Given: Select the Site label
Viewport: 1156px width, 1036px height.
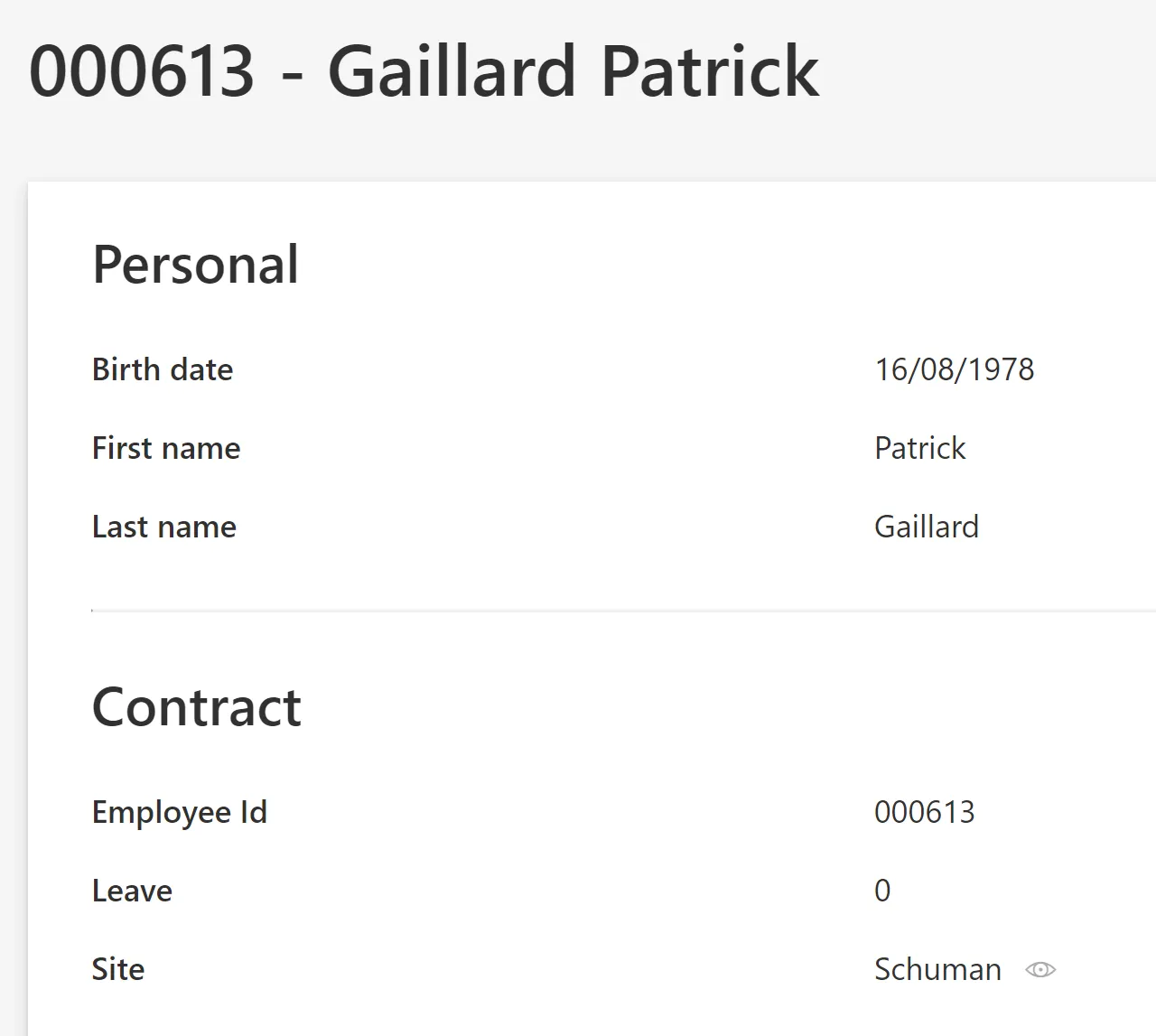Looking at the screenshot, I should [117, 968].
